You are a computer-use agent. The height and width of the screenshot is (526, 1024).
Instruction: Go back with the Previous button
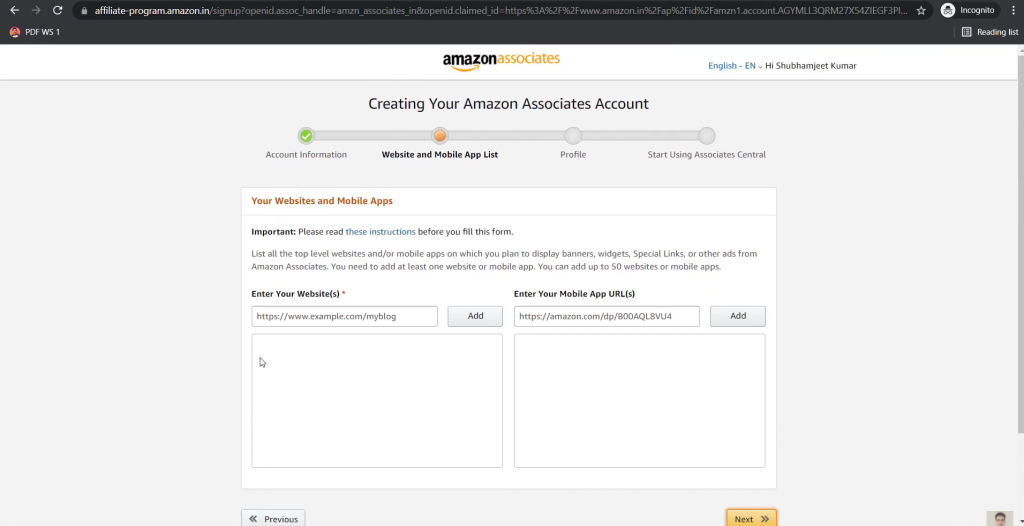(x=273, y=519)
